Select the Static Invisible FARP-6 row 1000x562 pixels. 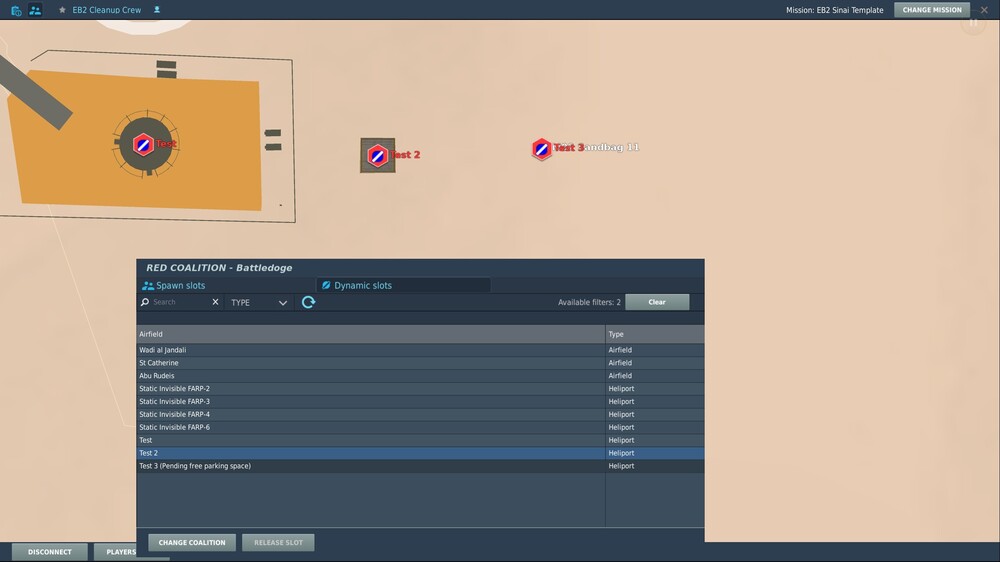(x=420, y=427)
